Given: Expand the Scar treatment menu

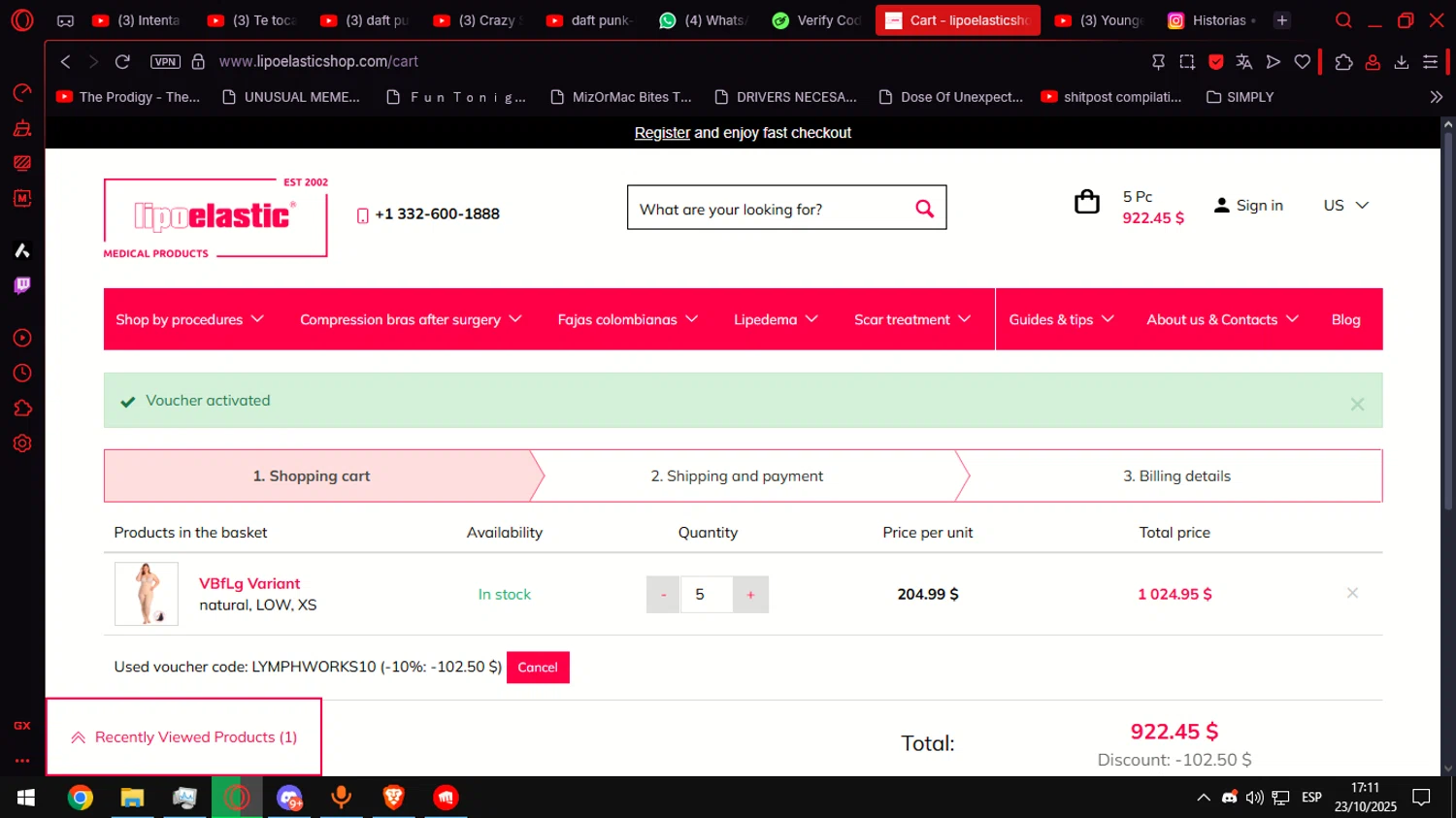Looking at the screenshot, I should [912, 319].
